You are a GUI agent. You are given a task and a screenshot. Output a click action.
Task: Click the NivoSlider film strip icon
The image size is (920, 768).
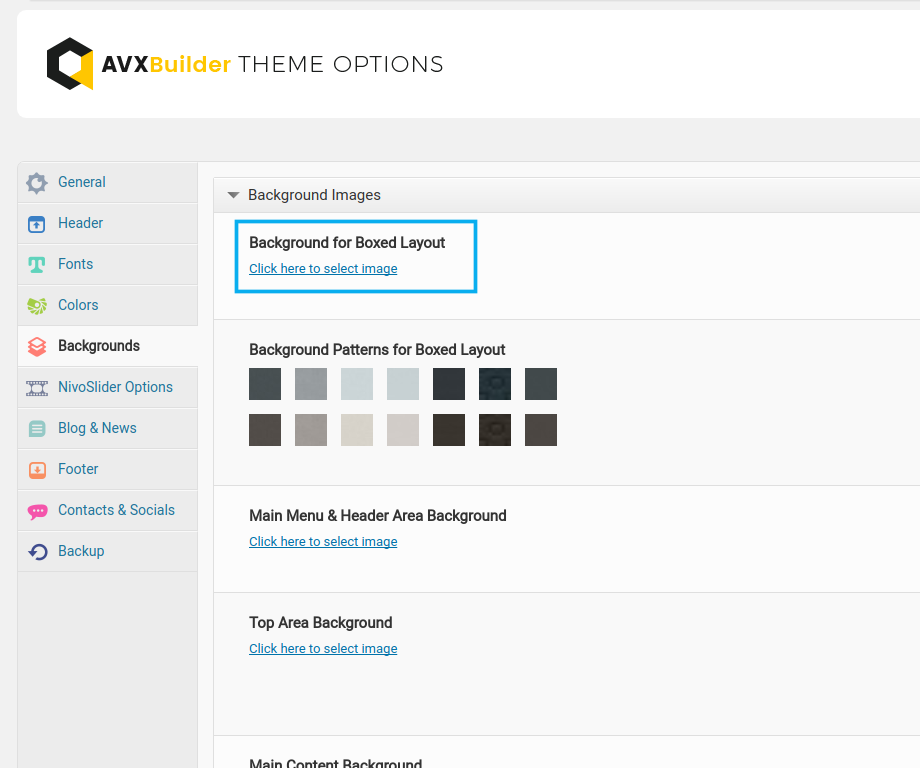[37, 388]
